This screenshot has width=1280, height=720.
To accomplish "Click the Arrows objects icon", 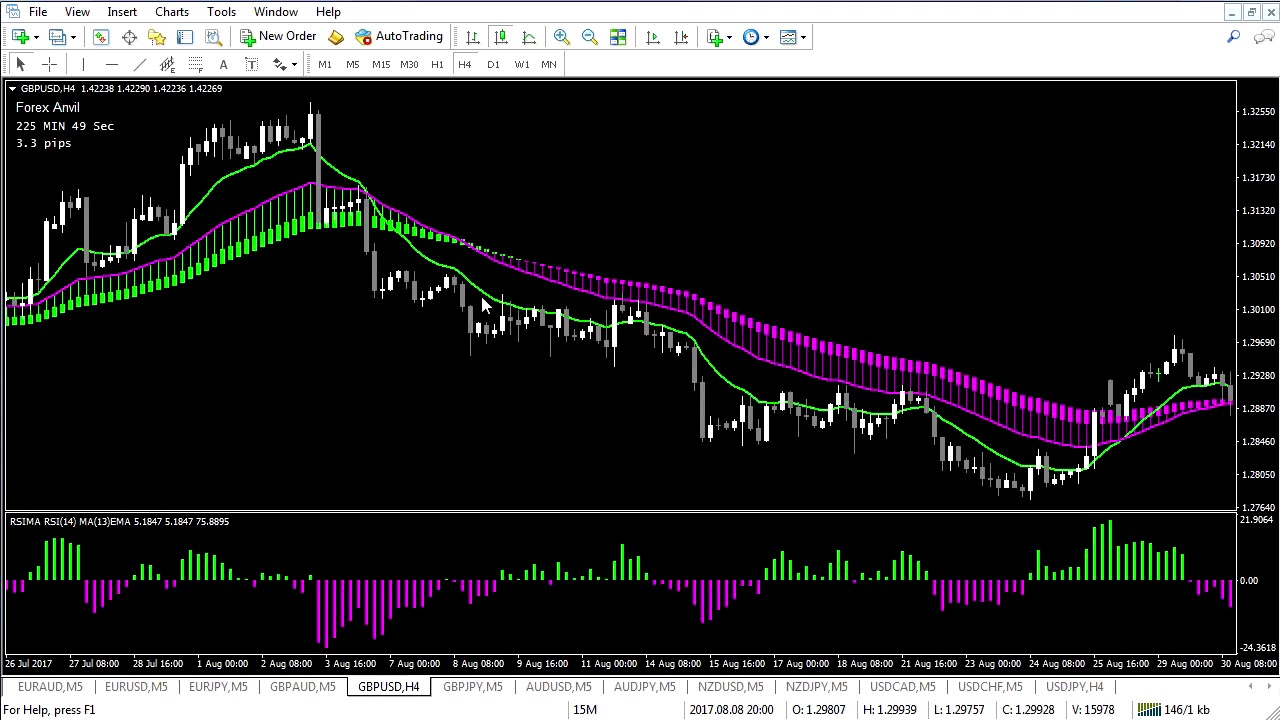I will point(280,65).
